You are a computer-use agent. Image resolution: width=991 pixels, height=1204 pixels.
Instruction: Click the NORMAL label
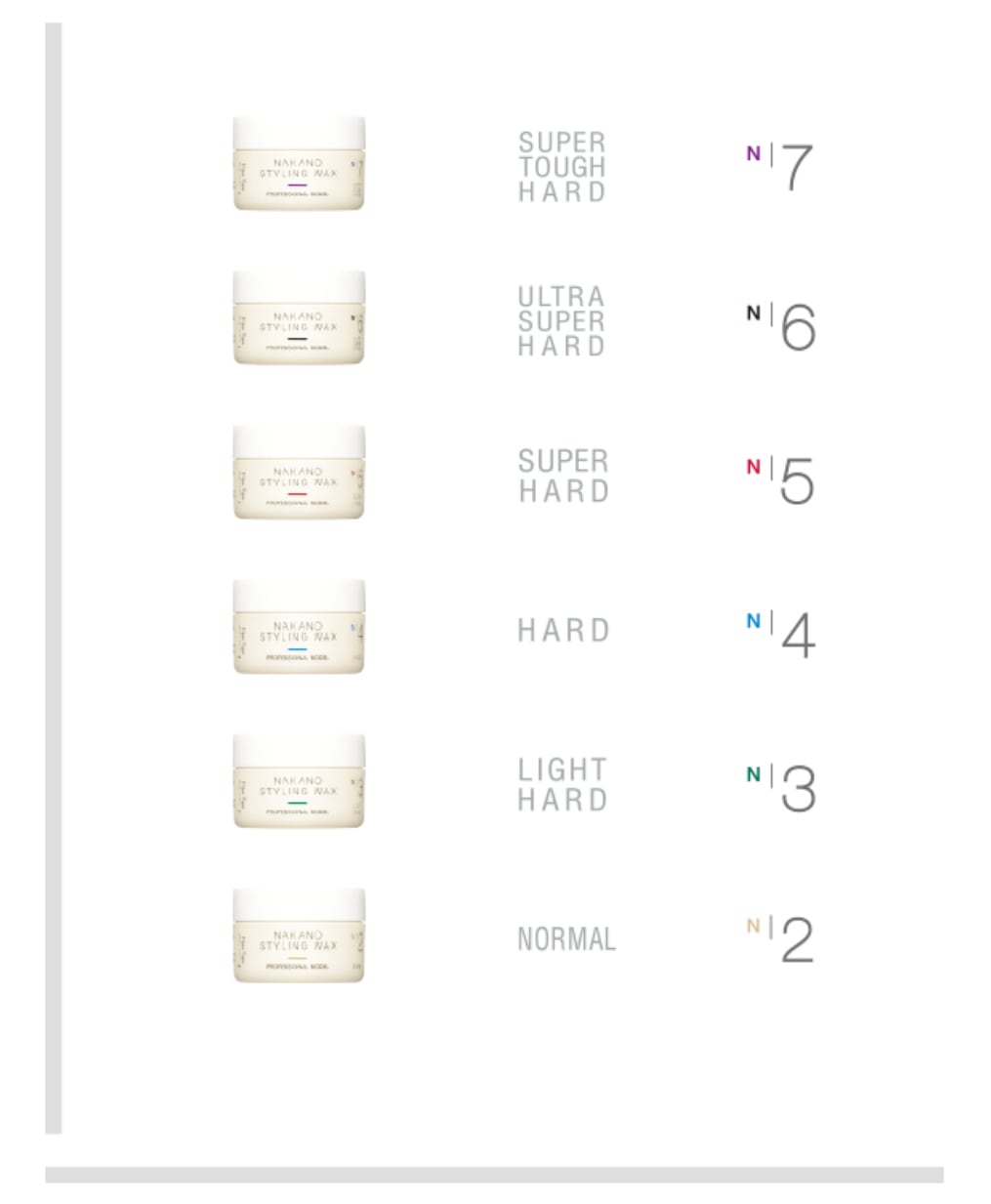point(566,939)
